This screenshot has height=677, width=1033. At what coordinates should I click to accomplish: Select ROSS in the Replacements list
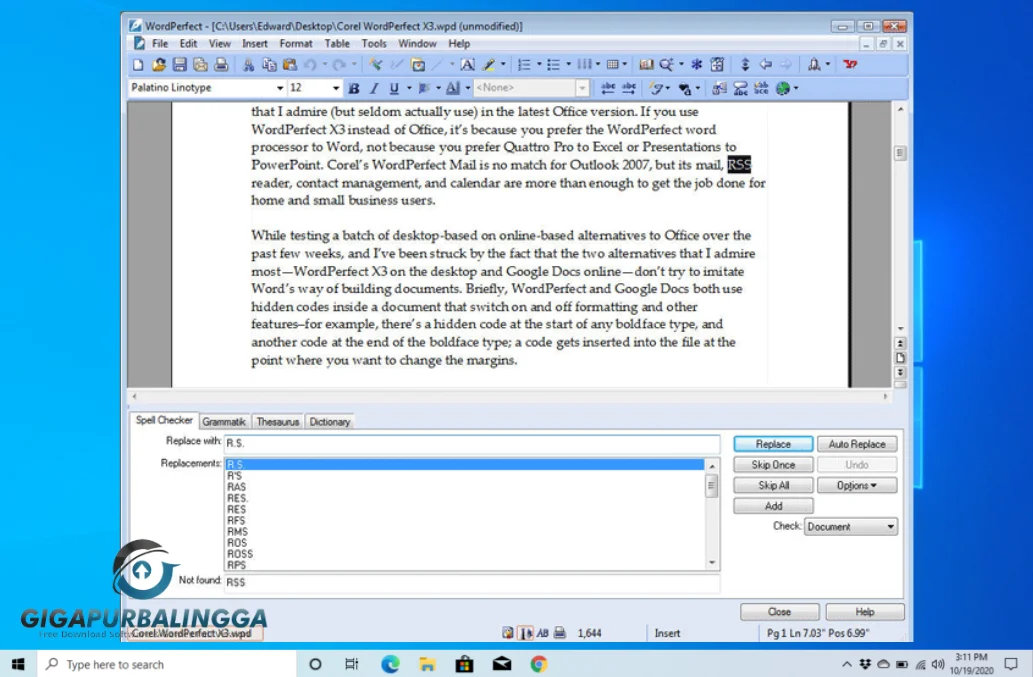tap(464, 554)
